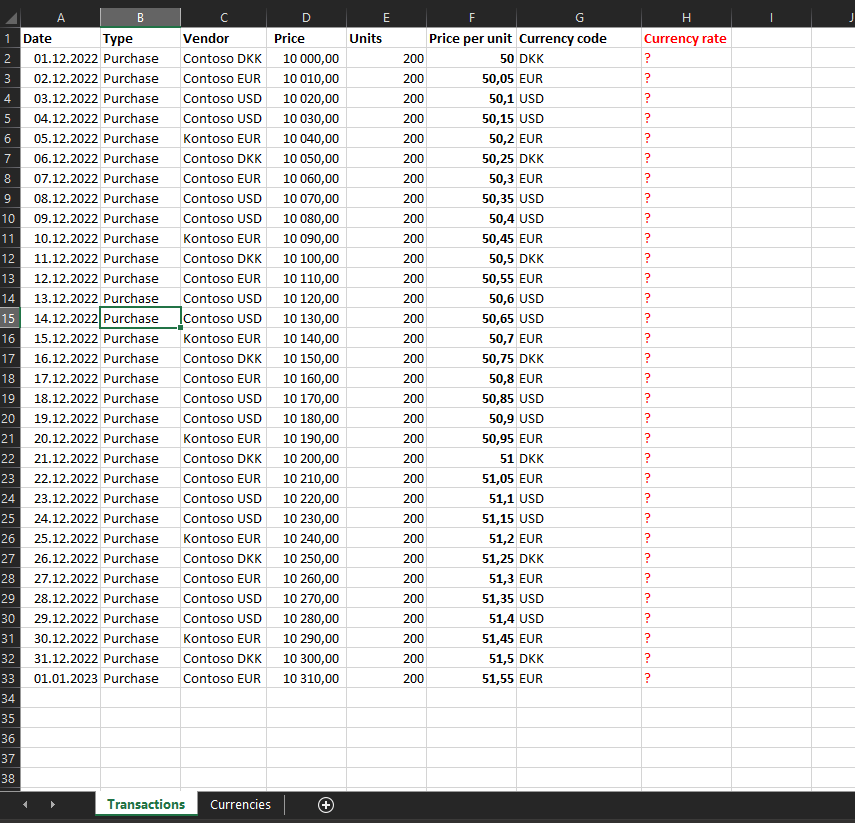Select column B header
Image resolution: width=855 pixels, height=823 pixels.
click(141, 17)
